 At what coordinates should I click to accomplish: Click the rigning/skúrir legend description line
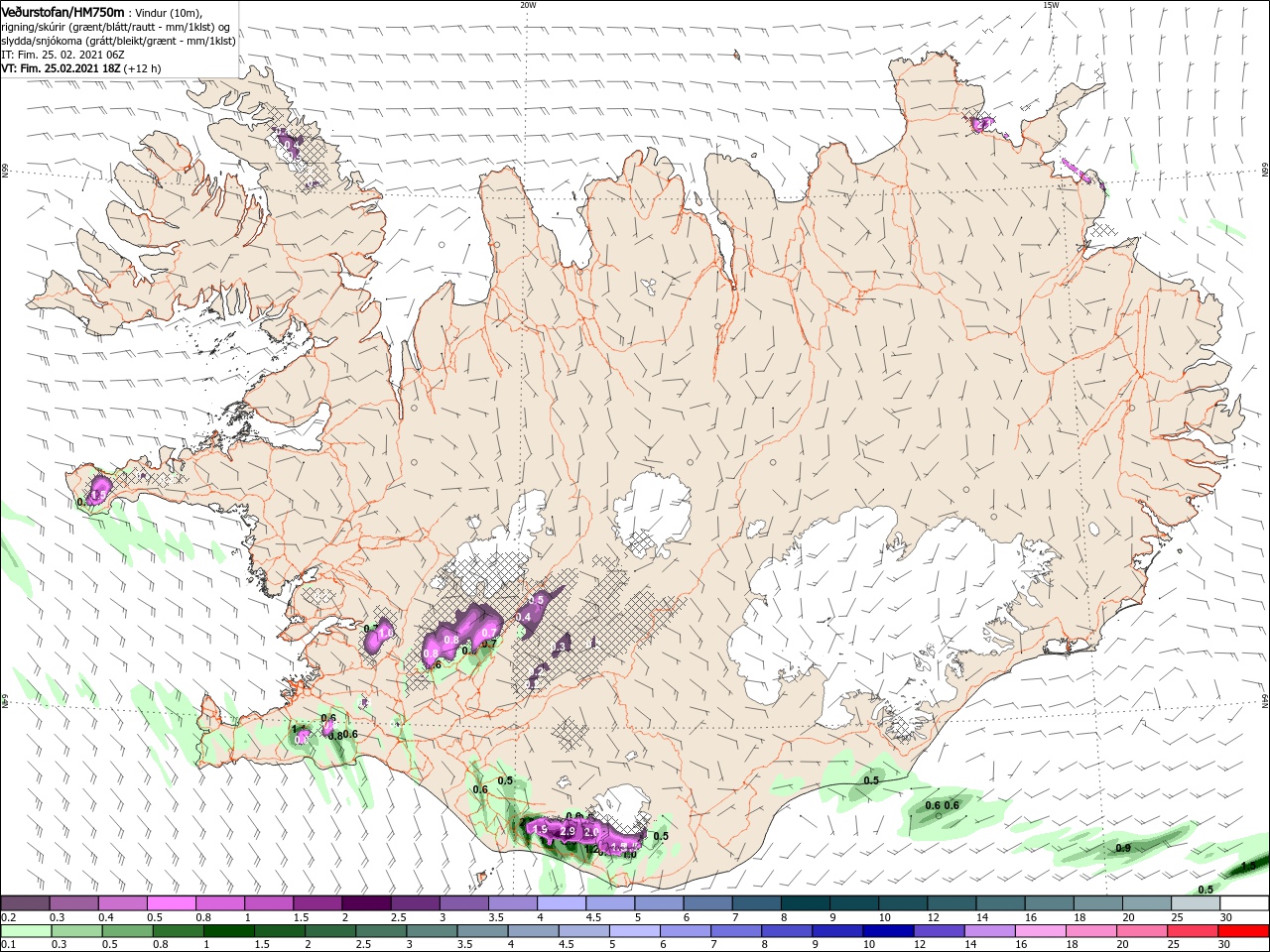(x=116, y=27)
